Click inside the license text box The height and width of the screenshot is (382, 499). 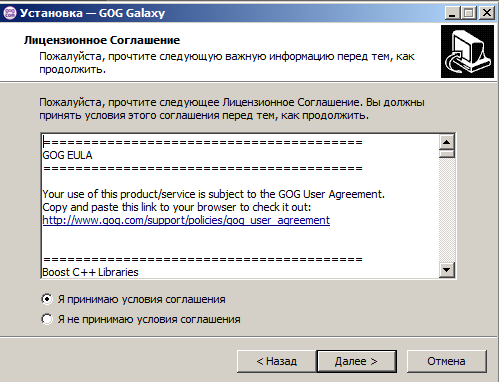click(x=240, y=206)
